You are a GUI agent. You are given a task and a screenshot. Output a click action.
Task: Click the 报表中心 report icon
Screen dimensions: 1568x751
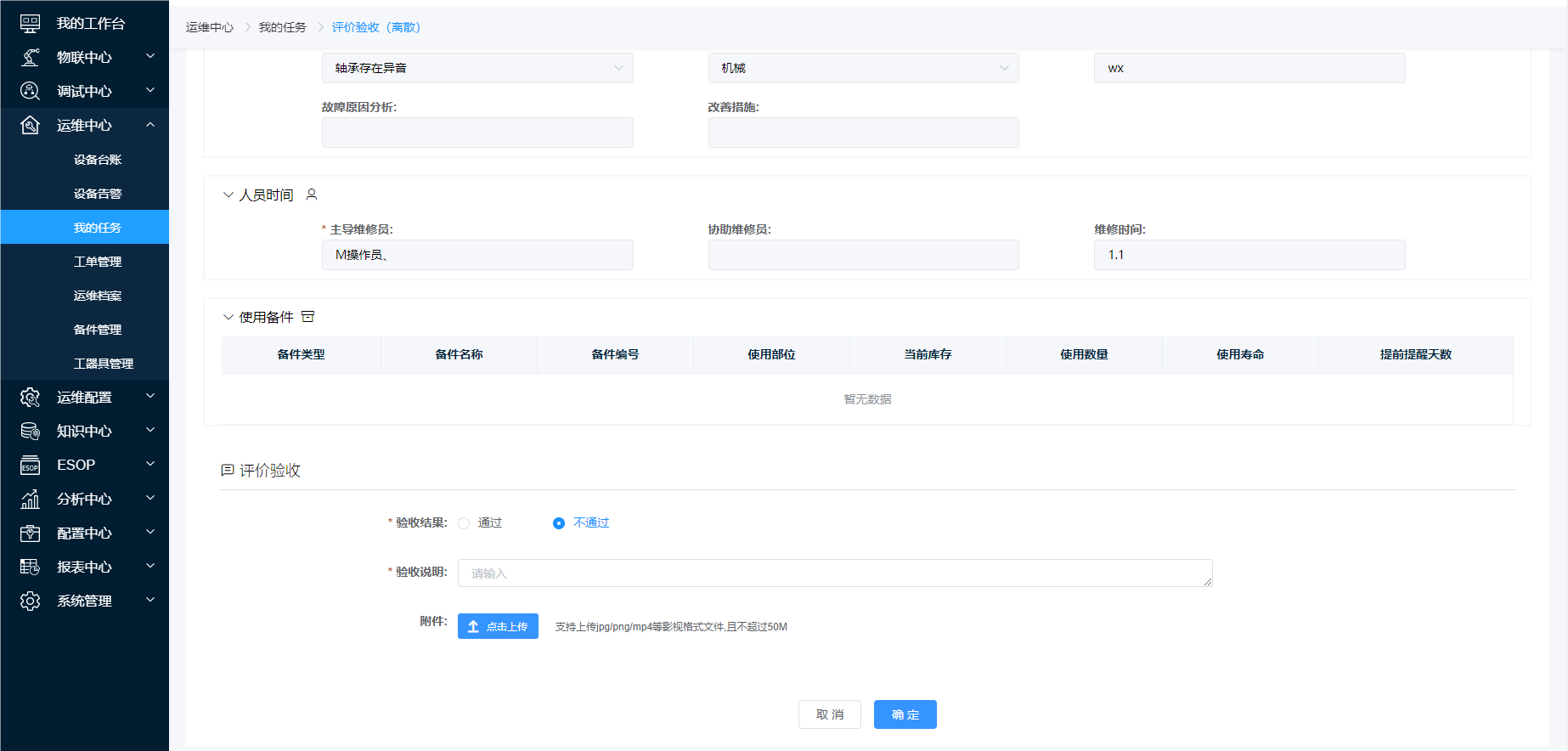click(30, 567)
